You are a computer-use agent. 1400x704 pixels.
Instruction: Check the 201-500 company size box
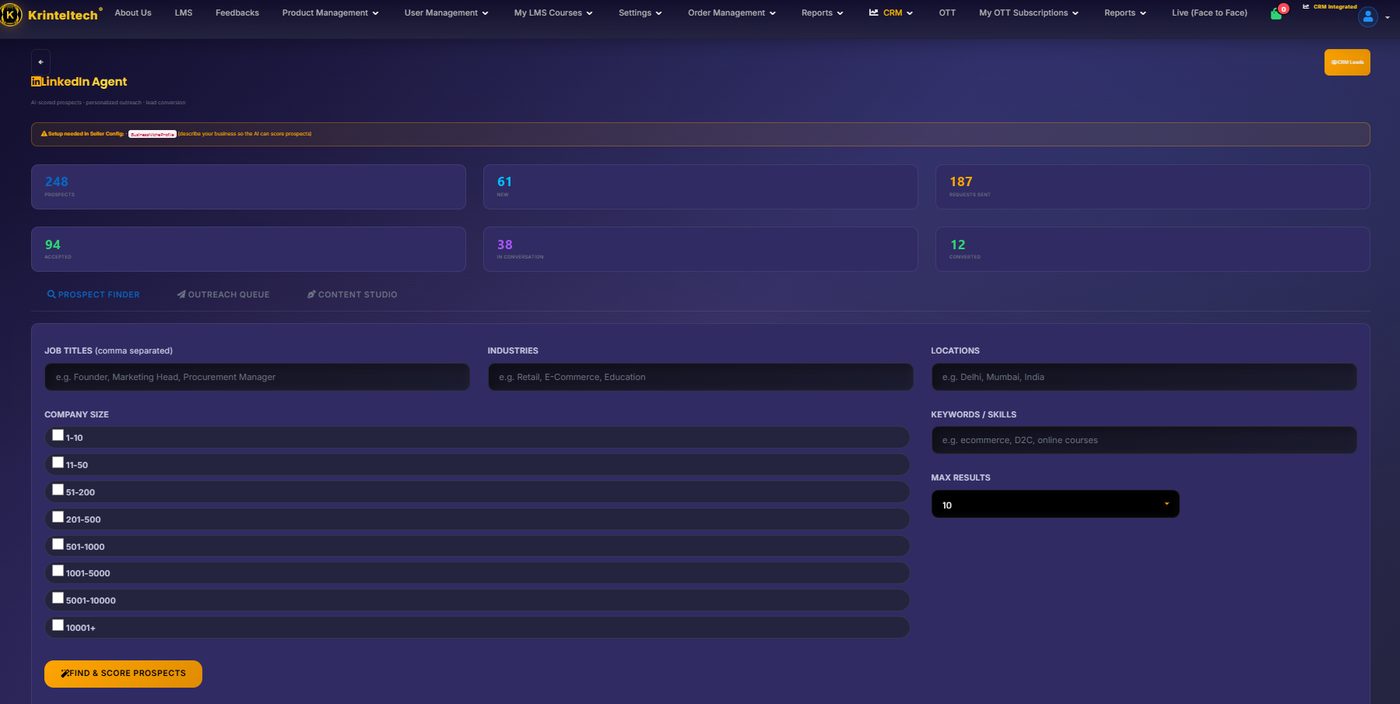58,516
